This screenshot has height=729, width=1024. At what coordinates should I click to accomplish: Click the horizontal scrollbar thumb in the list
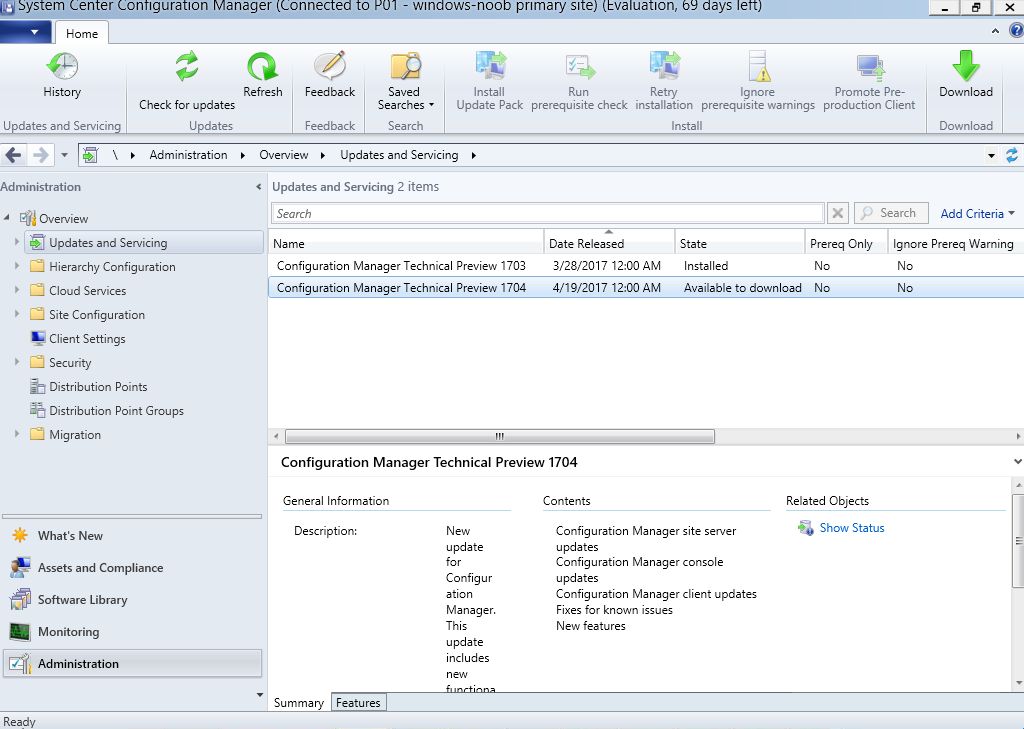[500, 436]
